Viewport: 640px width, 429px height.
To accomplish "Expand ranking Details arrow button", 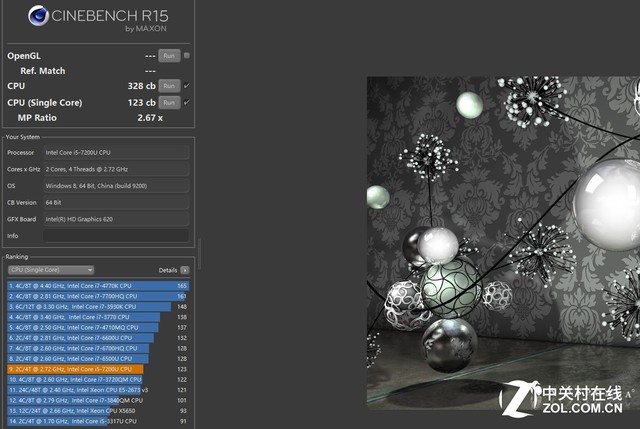I will (x=184, y=270).
